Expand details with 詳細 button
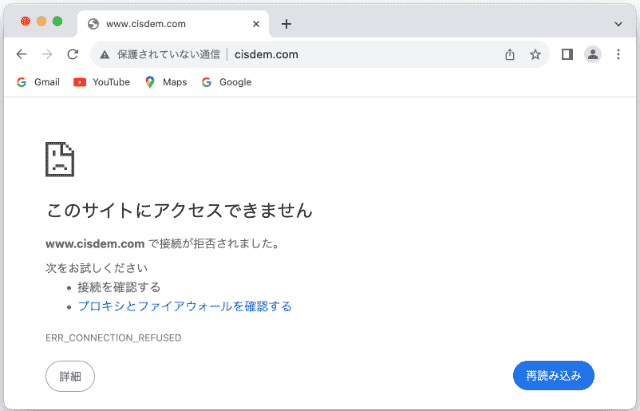This screenshot has height=411, width=640. [x=70, y=376]
